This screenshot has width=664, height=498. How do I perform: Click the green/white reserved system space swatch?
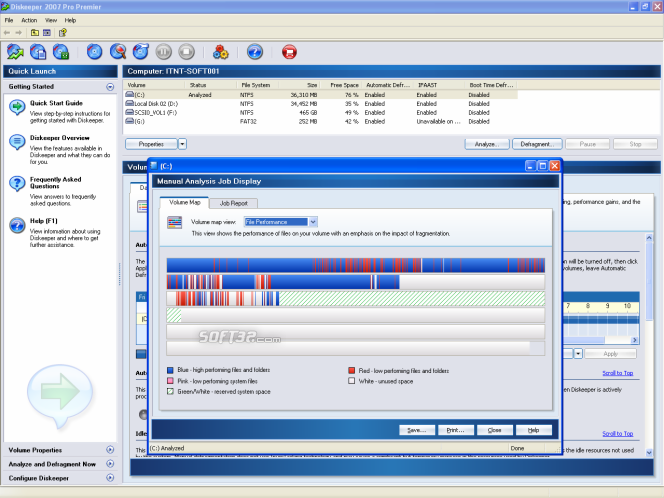[170, 391]
